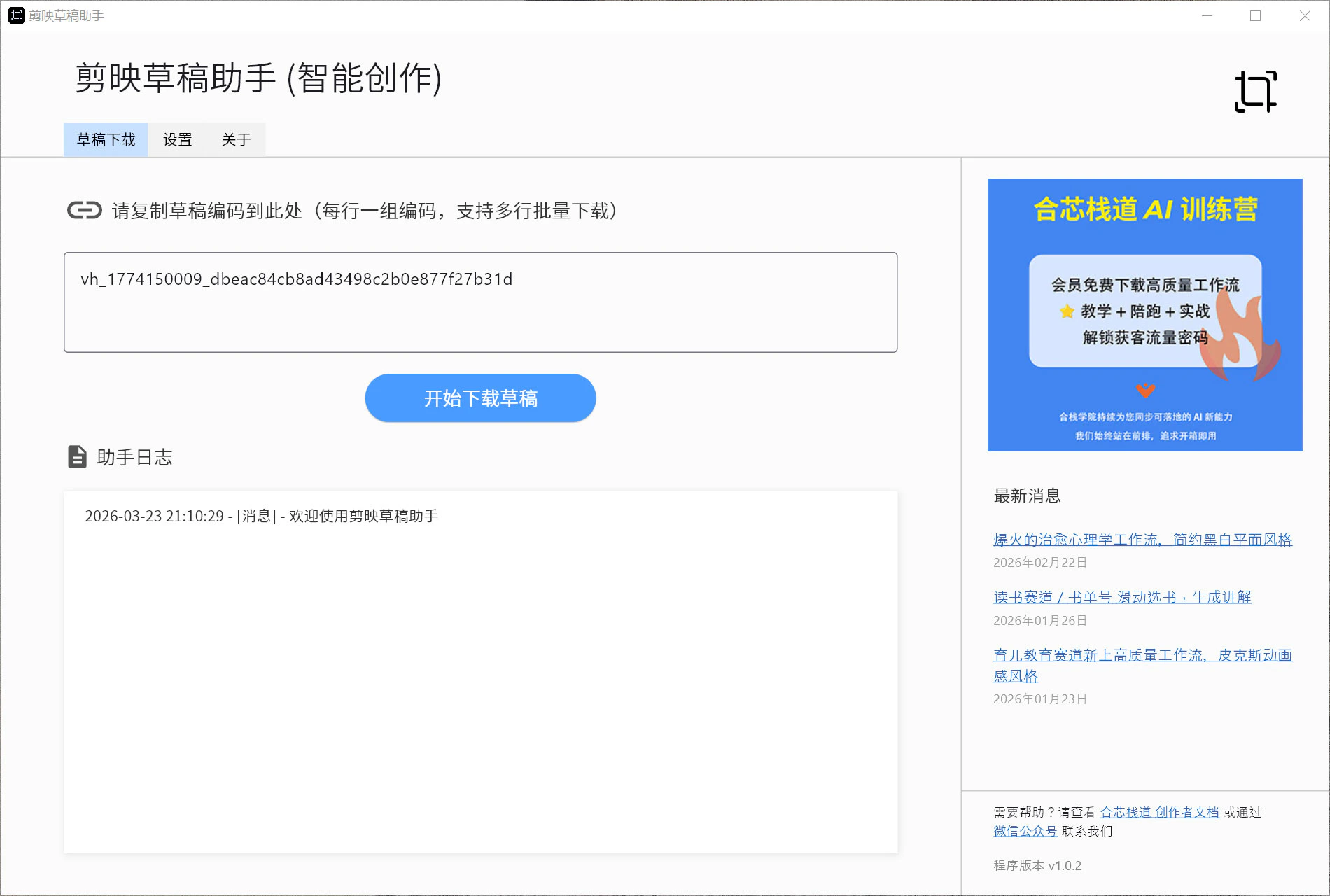Click the draft code input field
This screenshot has width=1330, height=896.
coord(480,302)
